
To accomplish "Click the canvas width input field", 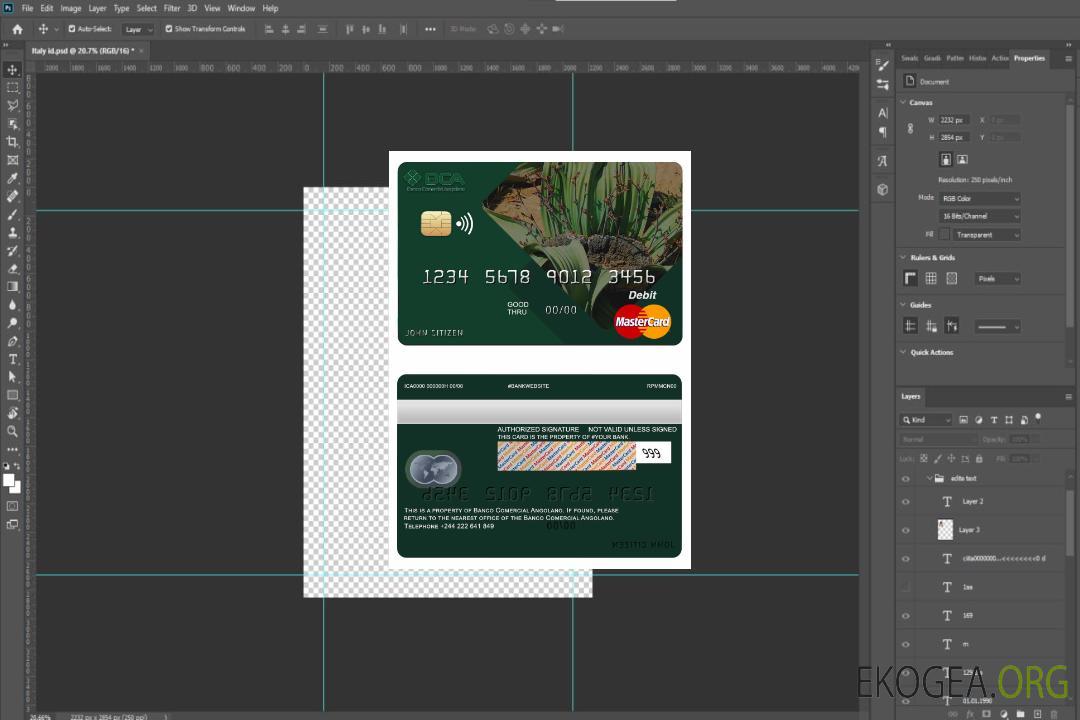I will pos(953,120).
